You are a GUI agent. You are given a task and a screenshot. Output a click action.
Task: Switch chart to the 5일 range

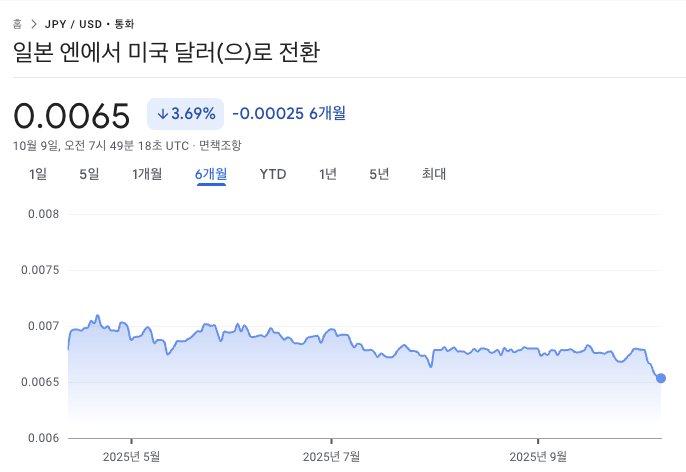pos(89,174)
